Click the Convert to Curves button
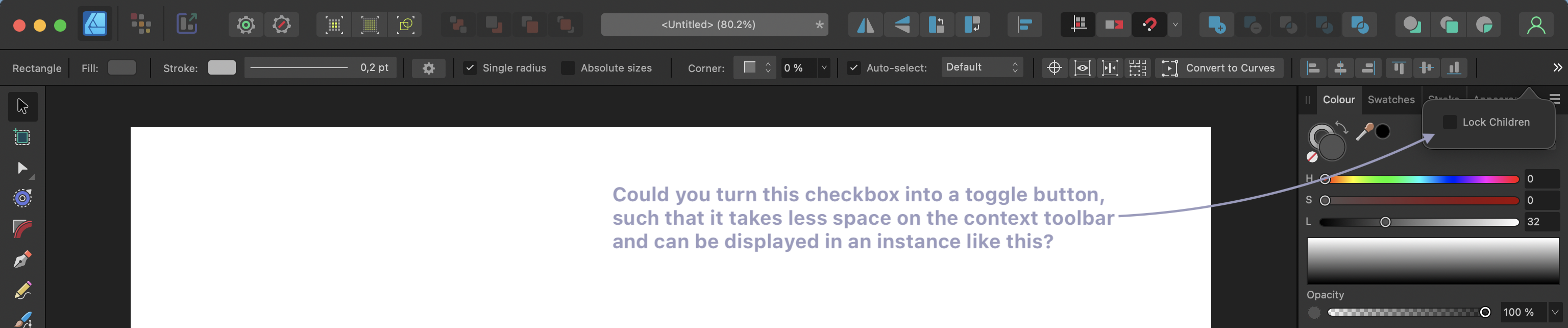 coord(1219,67)
